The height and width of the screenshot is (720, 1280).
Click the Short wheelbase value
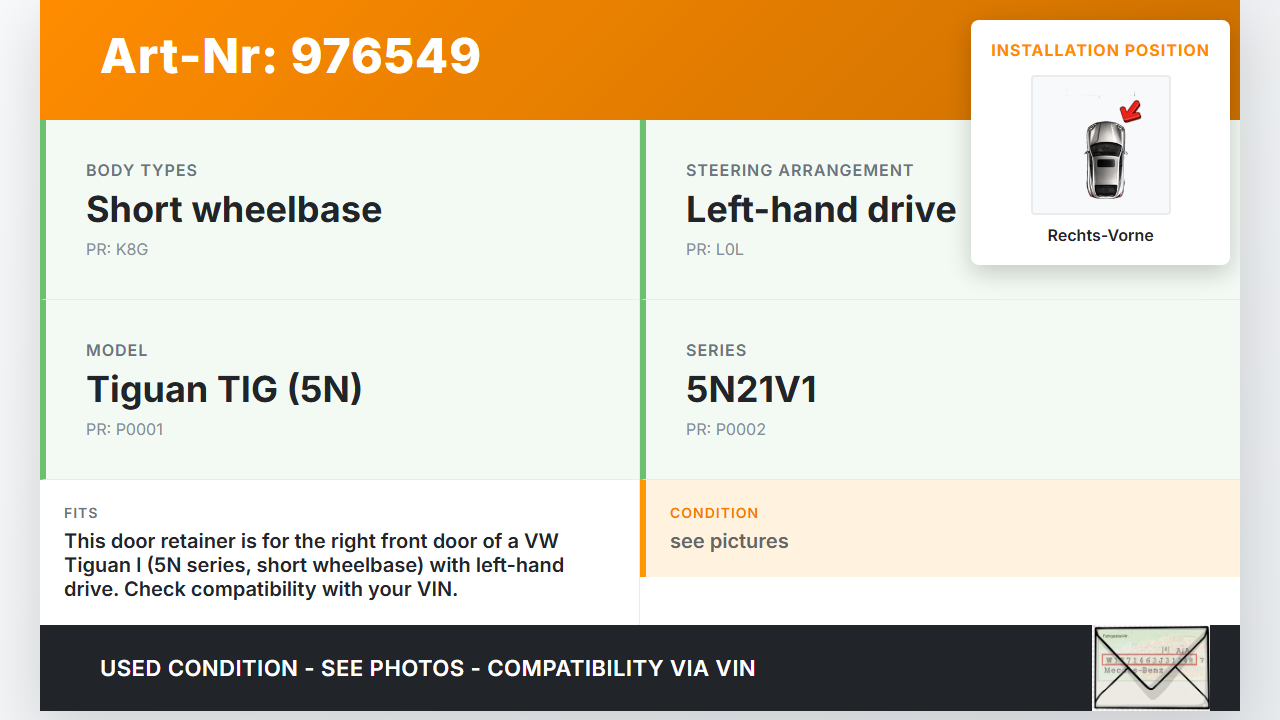coord(234,209)
